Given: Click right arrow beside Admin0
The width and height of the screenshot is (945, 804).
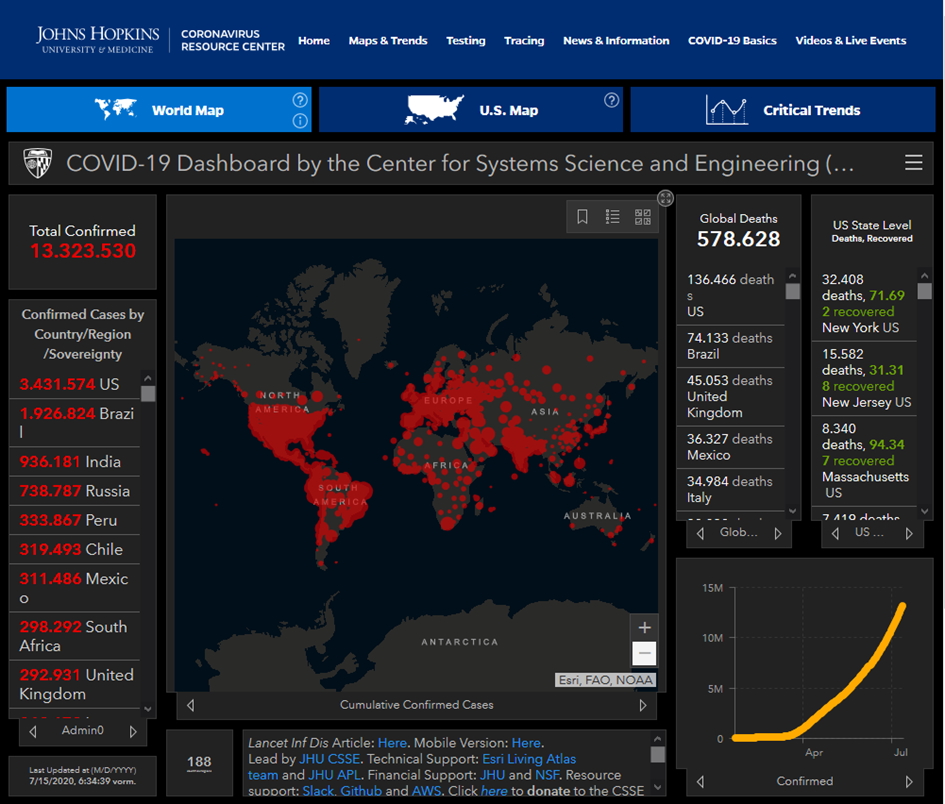Looking at the screenshot, I should coord(133,731).
